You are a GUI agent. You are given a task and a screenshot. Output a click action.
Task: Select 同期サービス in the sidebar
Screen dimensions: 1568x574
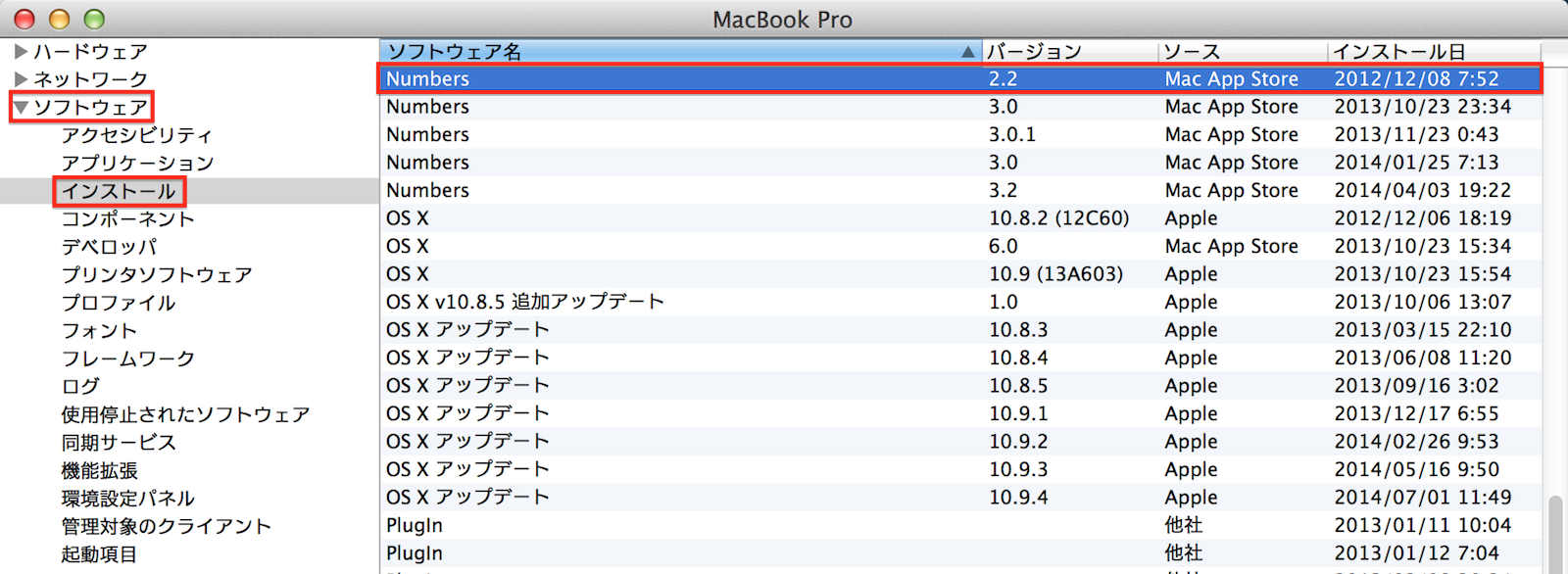119,442
